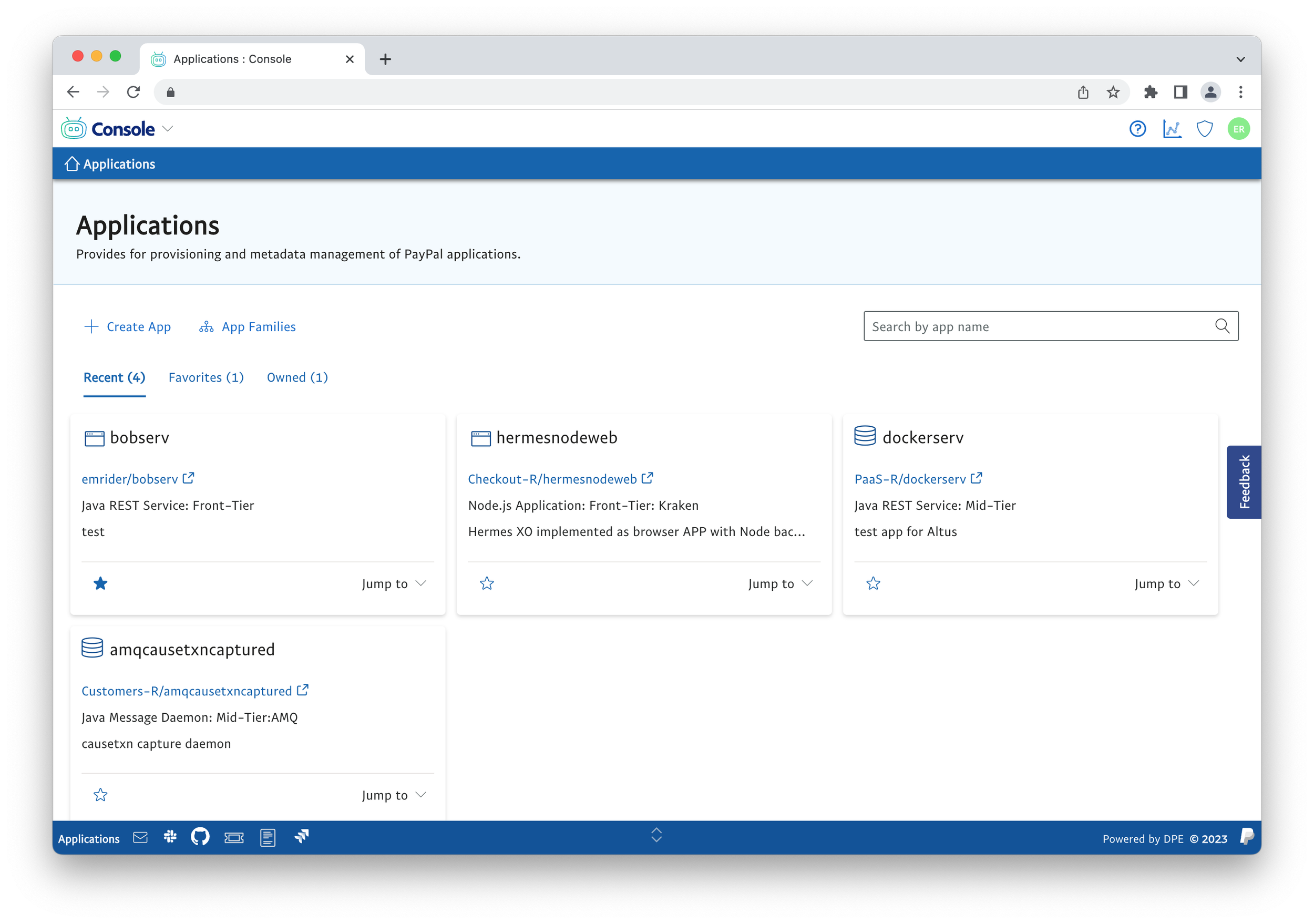This screenshot has height=924, width=1314.
Task: Click the search magnifier icon
Action: 1222,326
